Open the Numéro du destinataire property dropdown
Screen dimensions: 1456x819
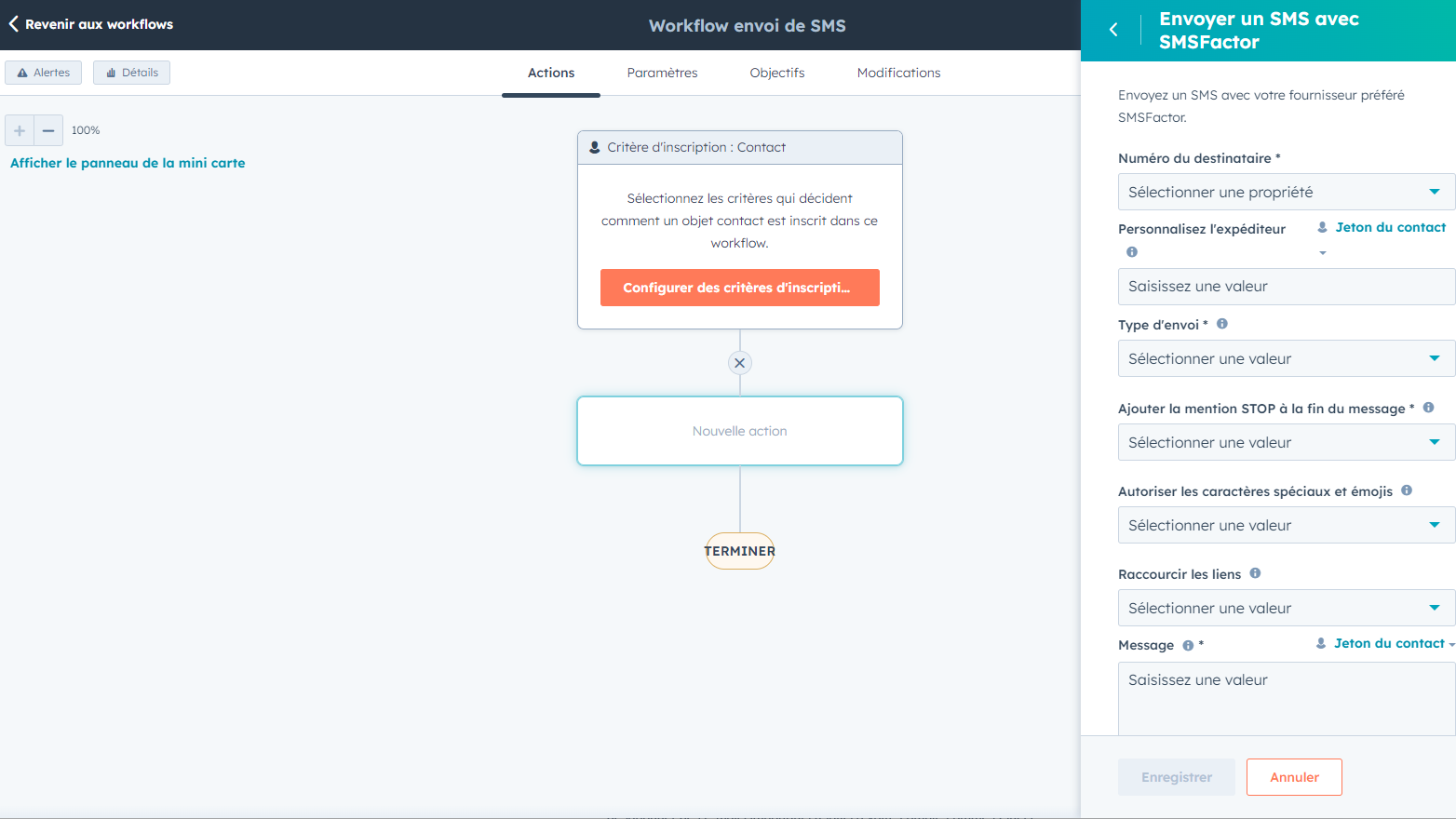[x=1286, y=193]
